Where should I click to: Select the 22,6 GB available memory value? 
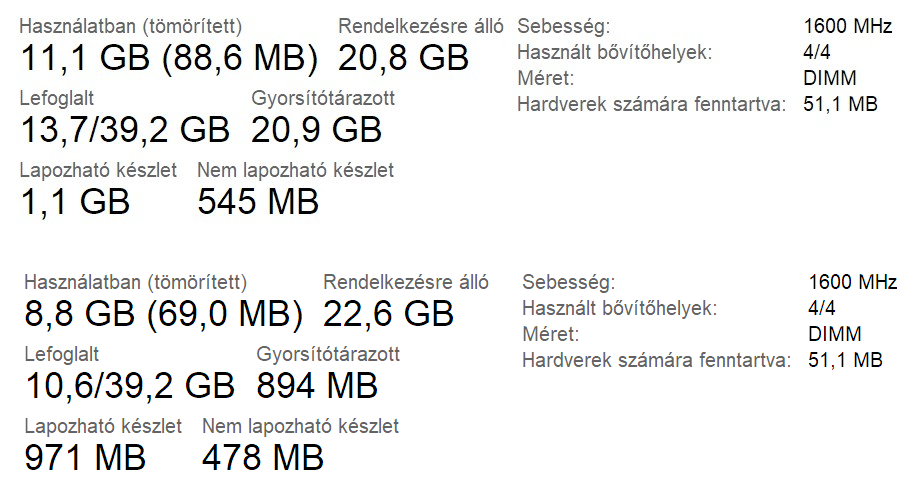(x=389, y=315)
